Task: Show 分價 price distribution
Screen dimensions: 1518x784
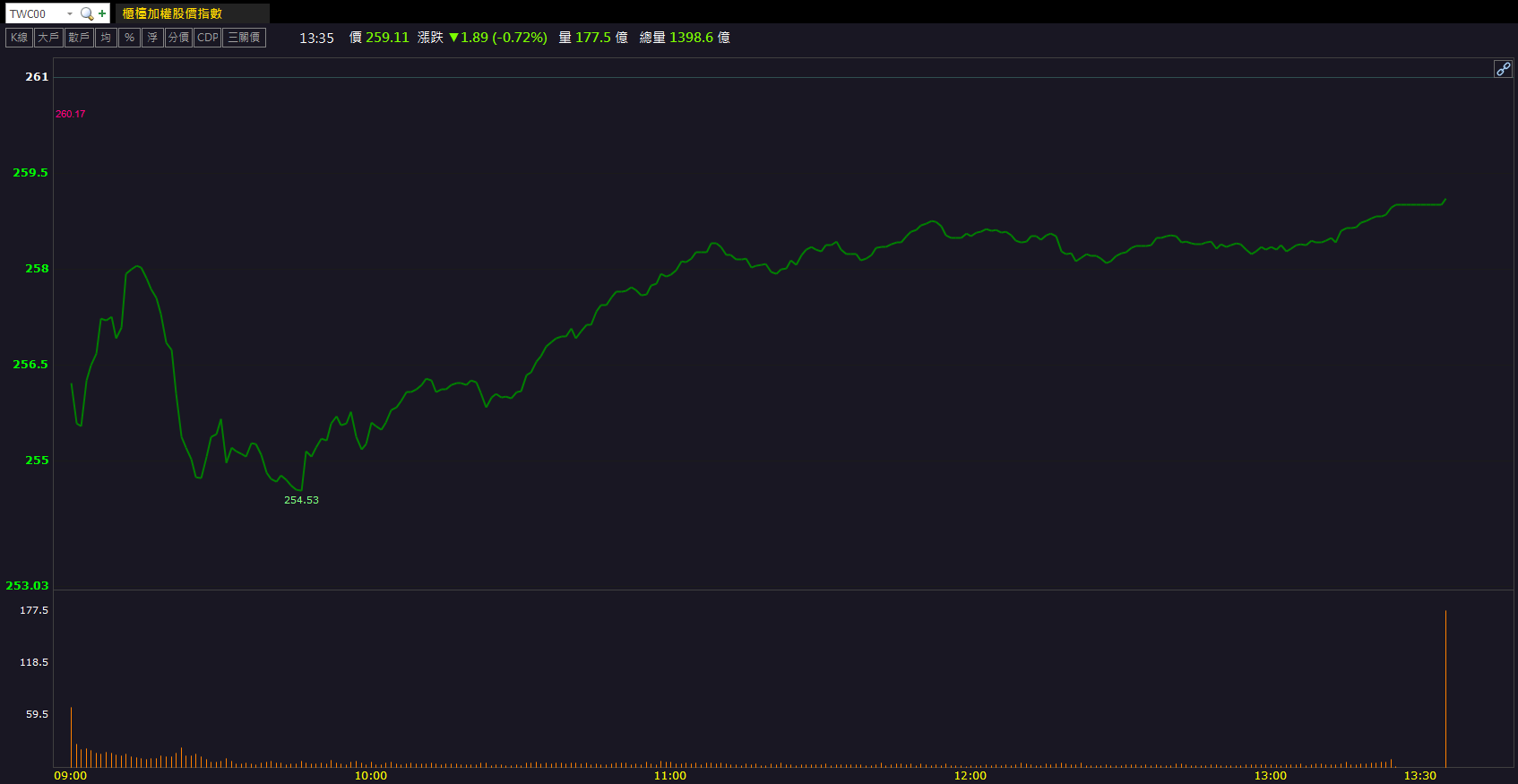Action: click(x=178, y=38)
